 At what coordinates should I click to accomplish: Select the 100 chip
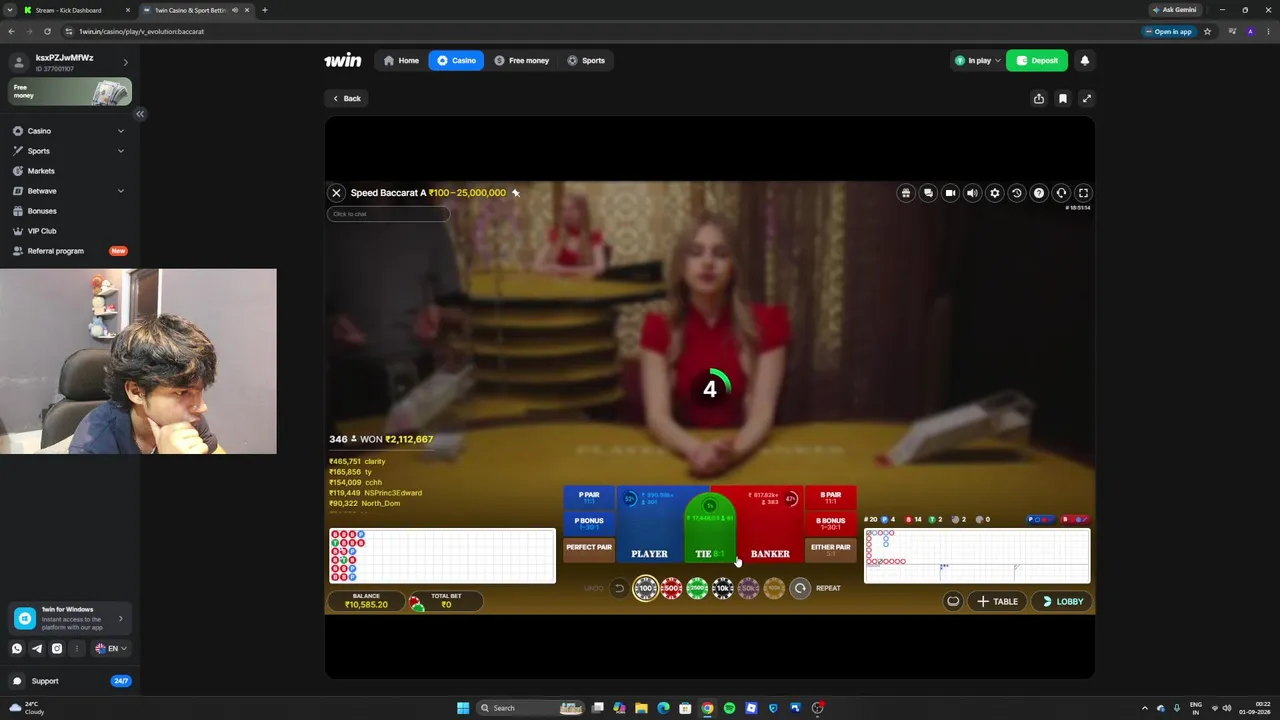coord(646,589)
